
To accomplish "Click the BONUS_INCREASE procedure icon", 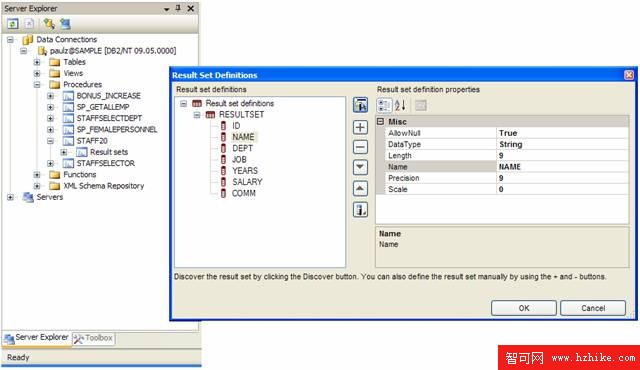I will [x=68, y=96].
